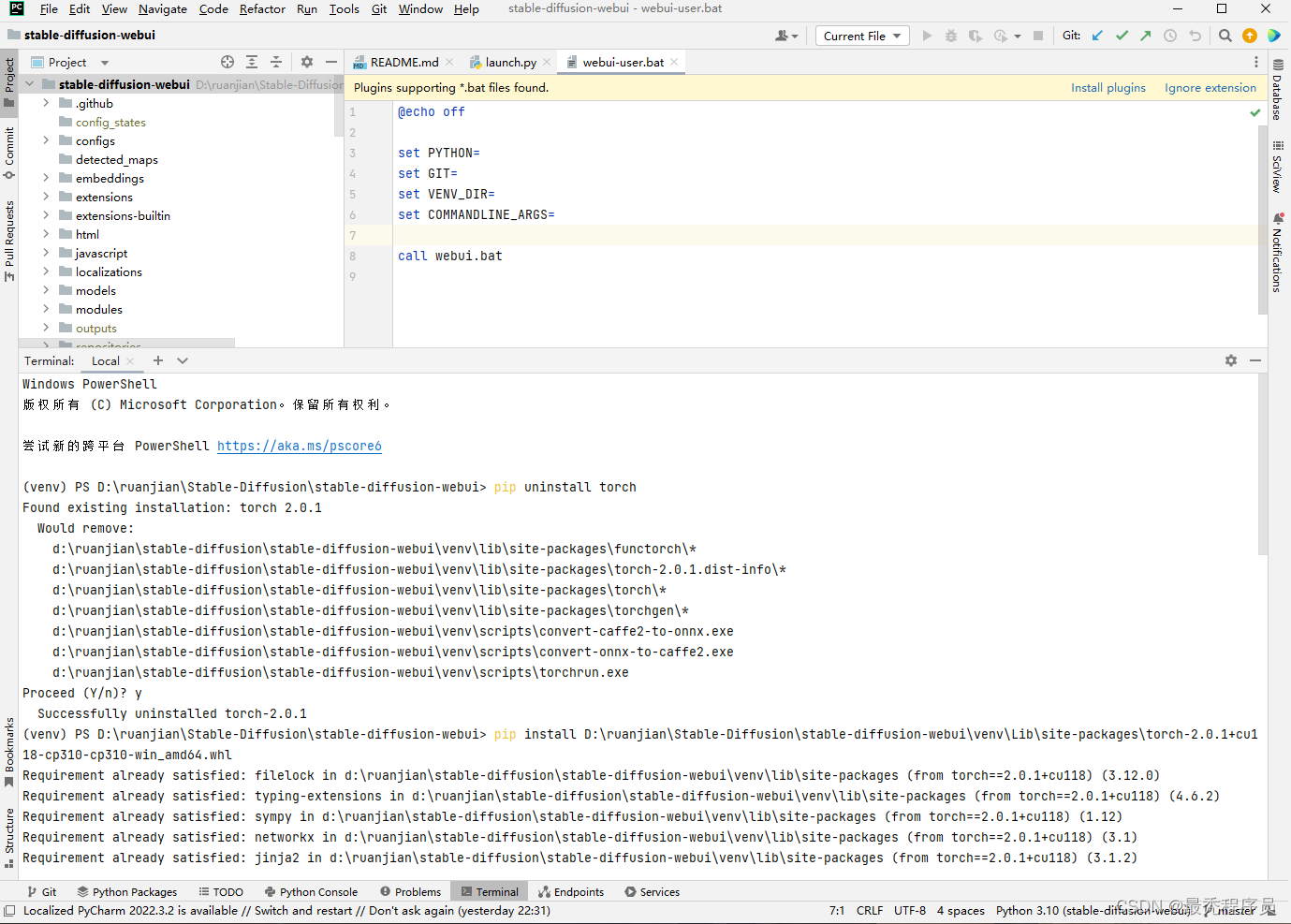Viewport: 1291px width, 924px height.
Task: Open editor tabs more options menu
Action: tap(1256, 62)
